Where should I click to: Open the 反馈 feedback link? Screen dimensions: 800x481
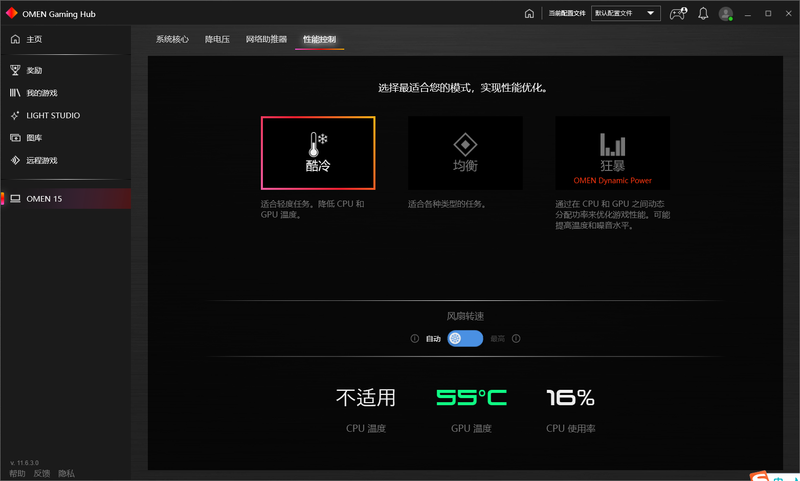[42, 474]
